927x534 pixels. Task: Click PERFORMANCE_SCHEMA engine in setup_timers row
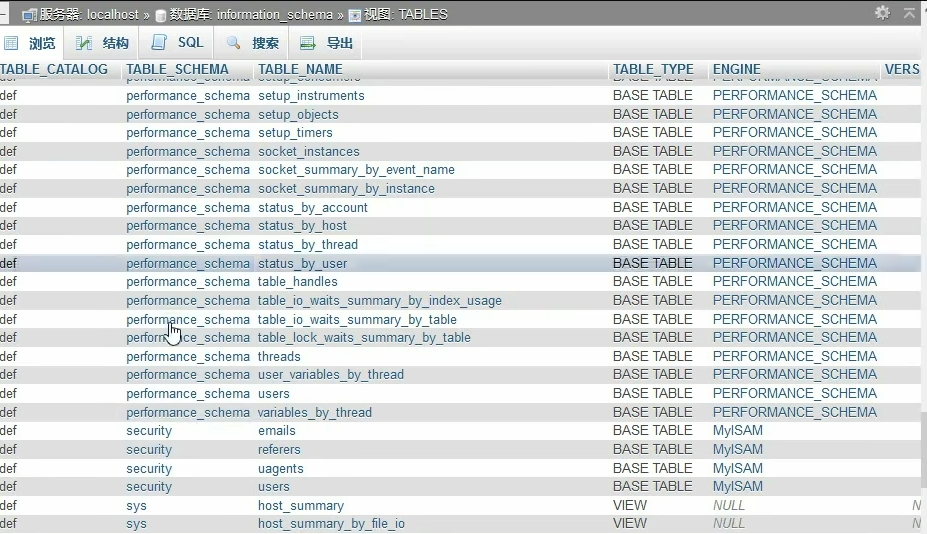(795, 132)
